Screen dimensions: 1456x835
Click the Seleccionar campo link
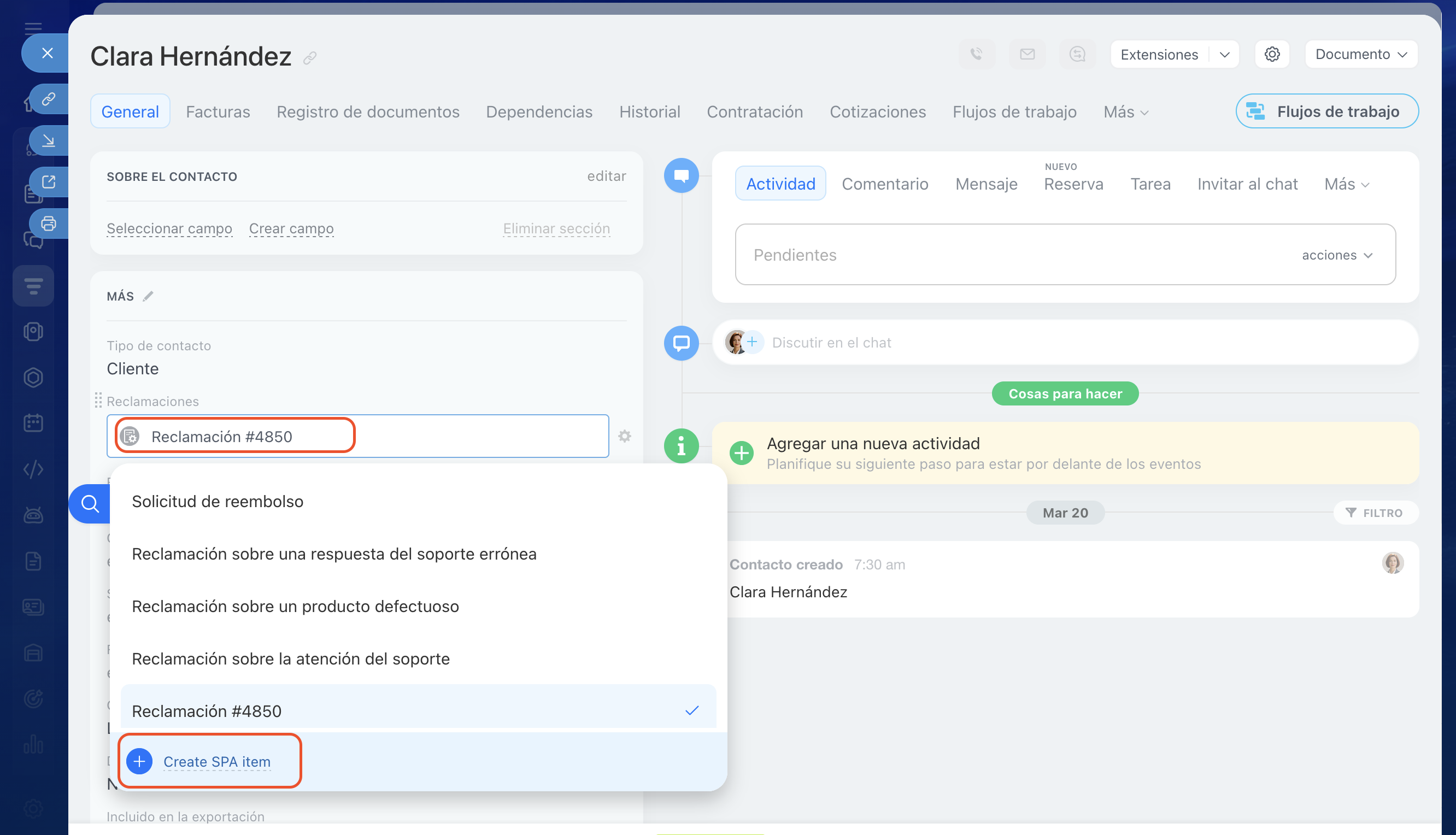(169, 228)
